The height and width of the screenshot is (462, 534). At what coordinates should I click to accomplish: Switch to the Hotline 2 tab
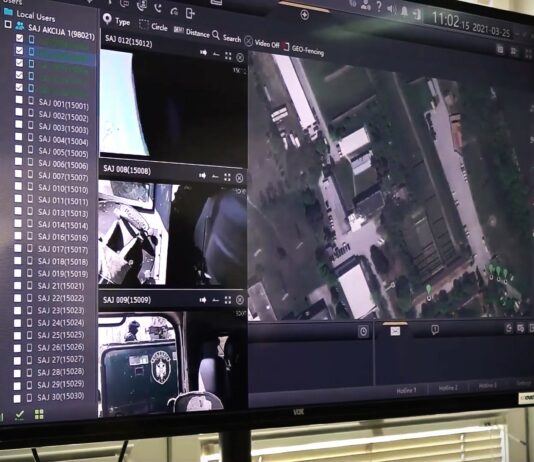coord(448,388)
